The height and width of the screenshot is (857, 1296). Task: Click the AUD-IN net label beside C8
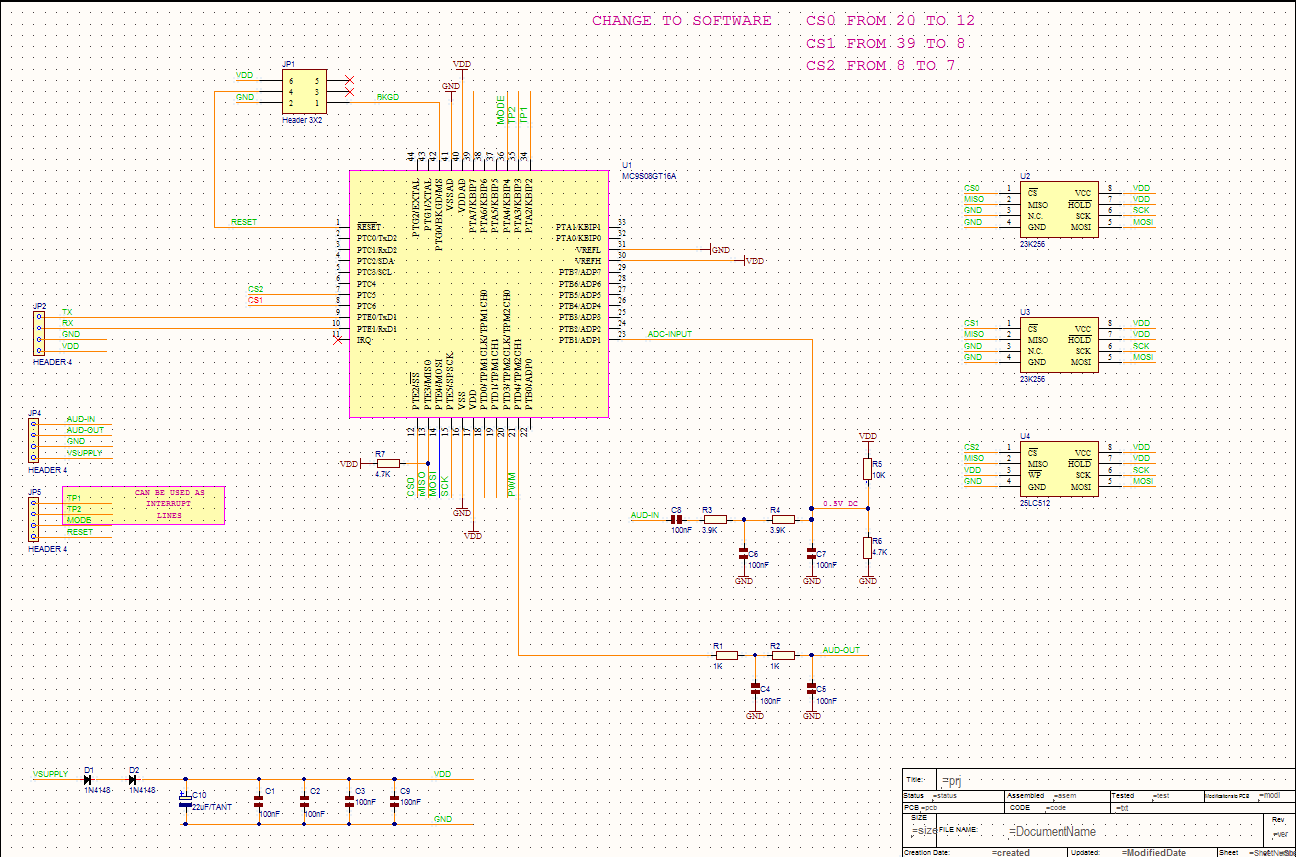645,515
